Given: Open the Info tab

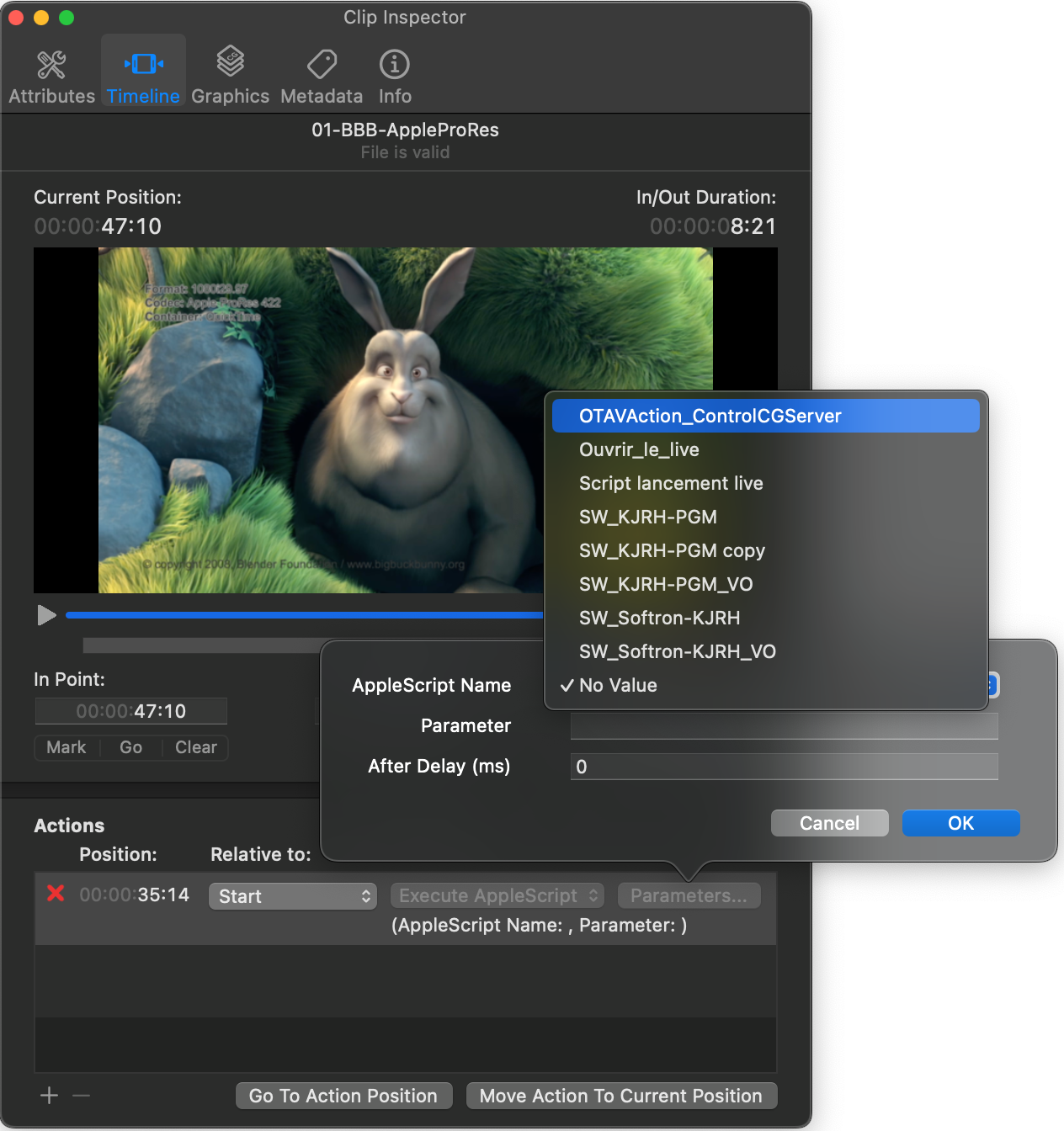Looking at the screenshot, I should coord(395,76).
